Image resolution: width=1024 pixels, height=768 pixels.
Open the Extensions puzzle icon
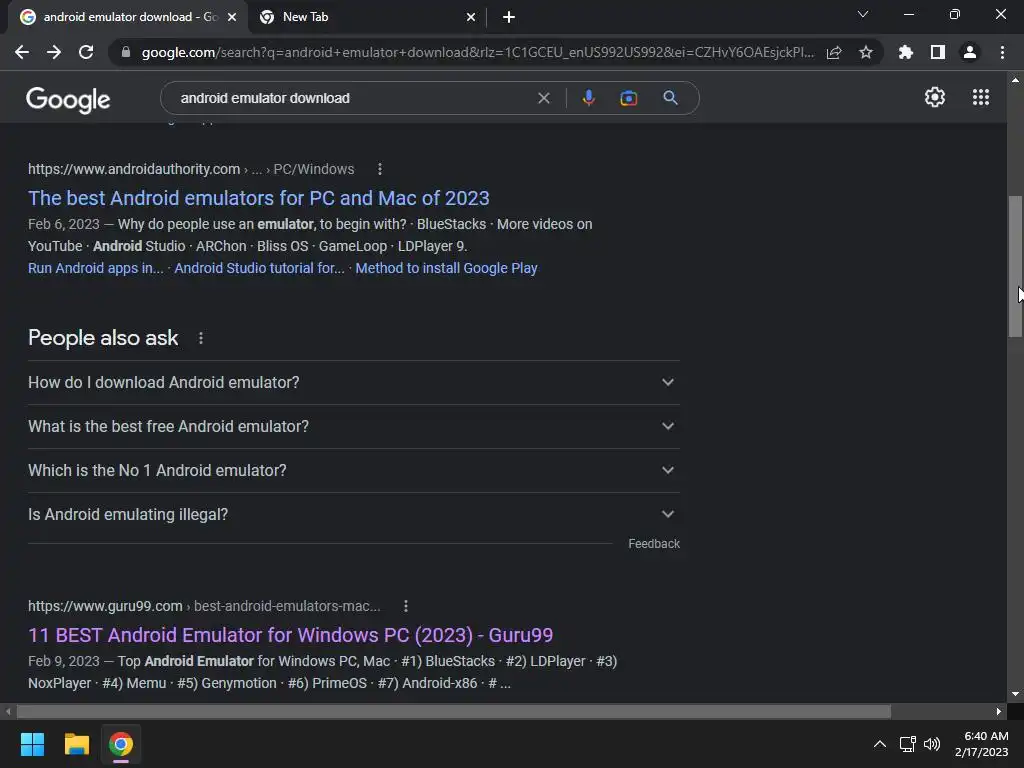click(906, 52)
